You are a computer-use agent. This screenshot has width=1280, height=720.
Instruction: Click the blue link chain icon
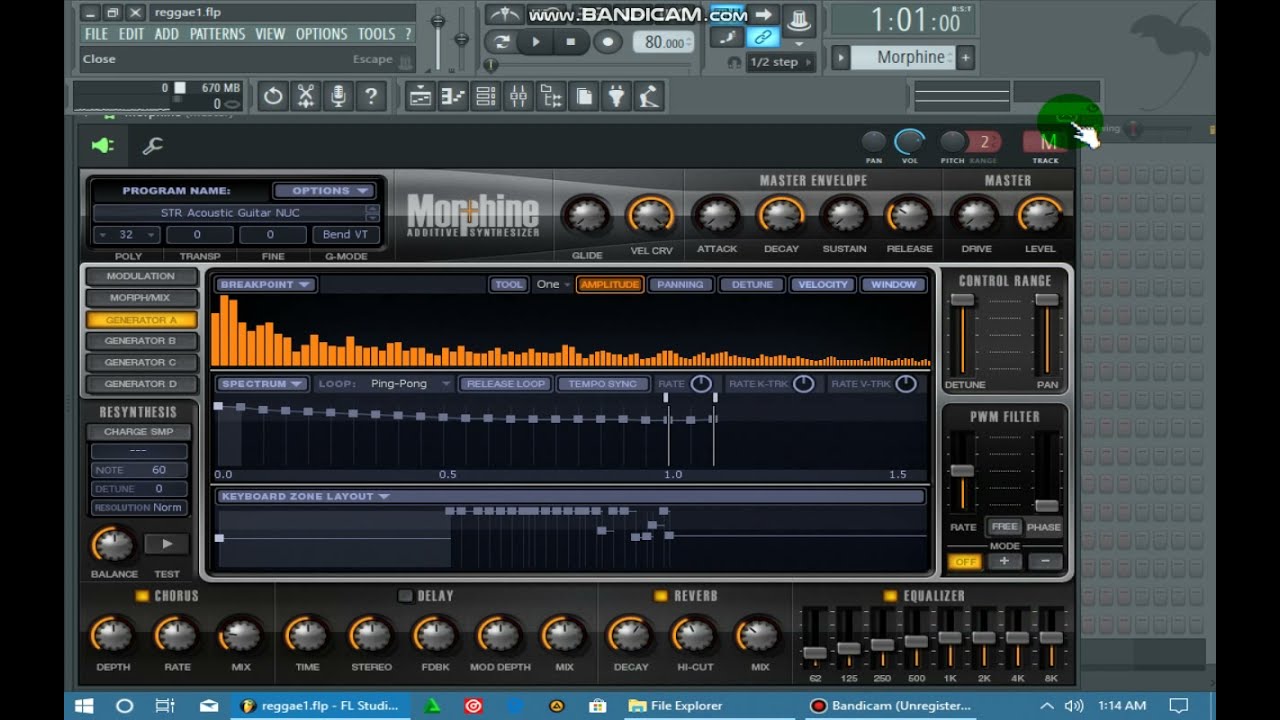tap(763, 37)
